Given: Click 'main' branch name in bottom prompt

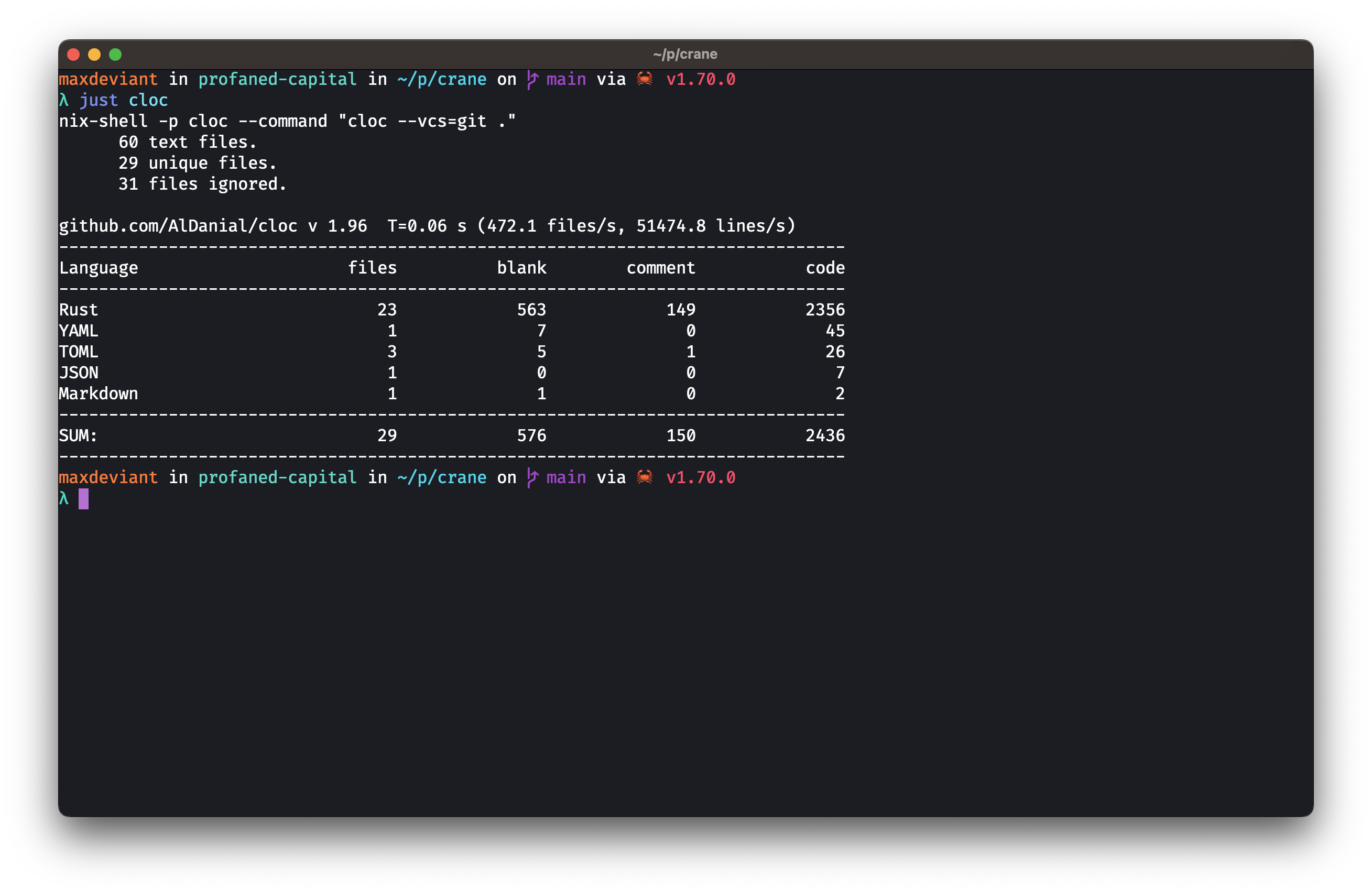Looking at the screenshot, I should [566, 477].
